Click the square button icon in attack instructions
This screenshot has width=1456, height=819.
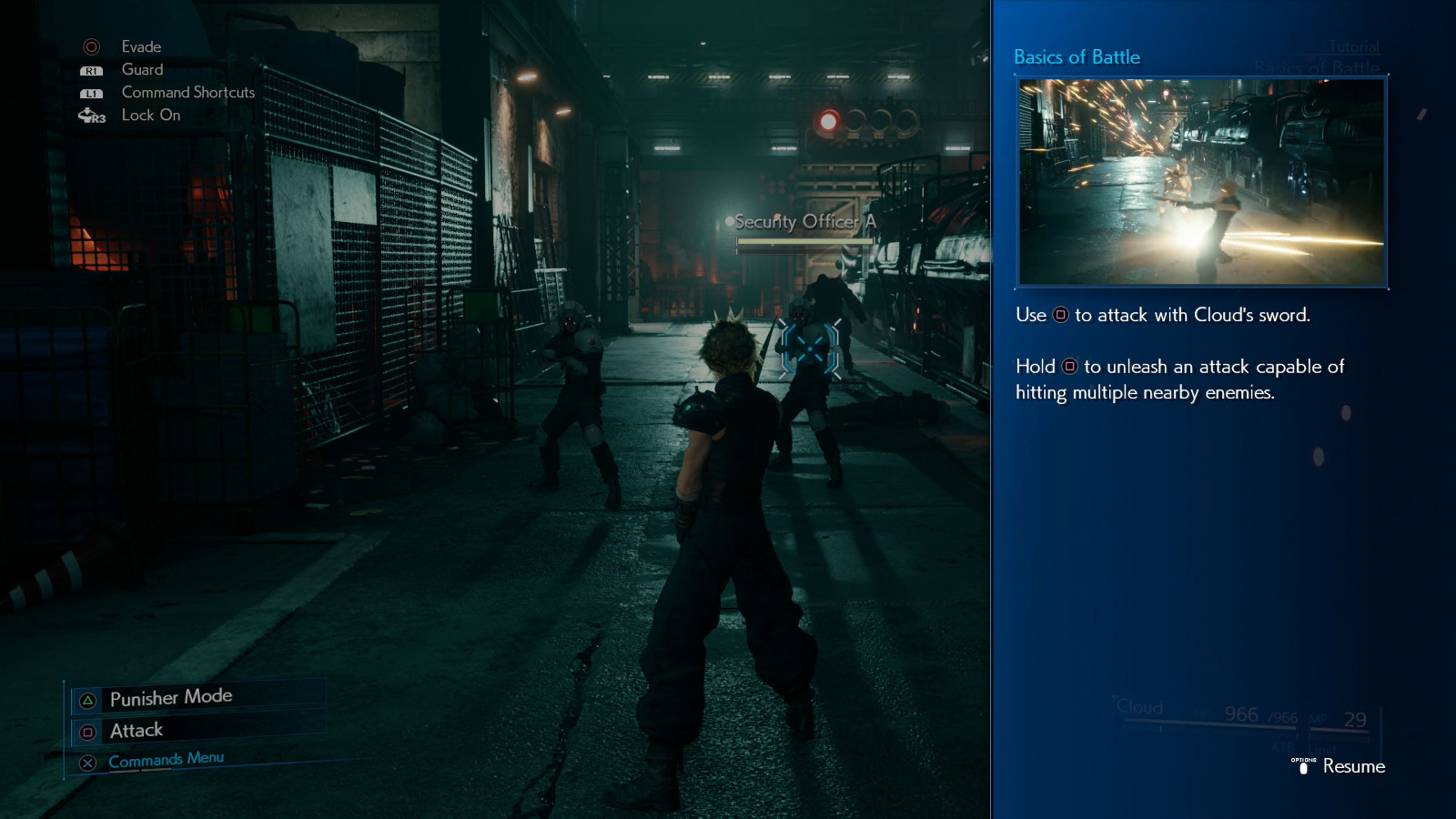[x=1060, y=316]
